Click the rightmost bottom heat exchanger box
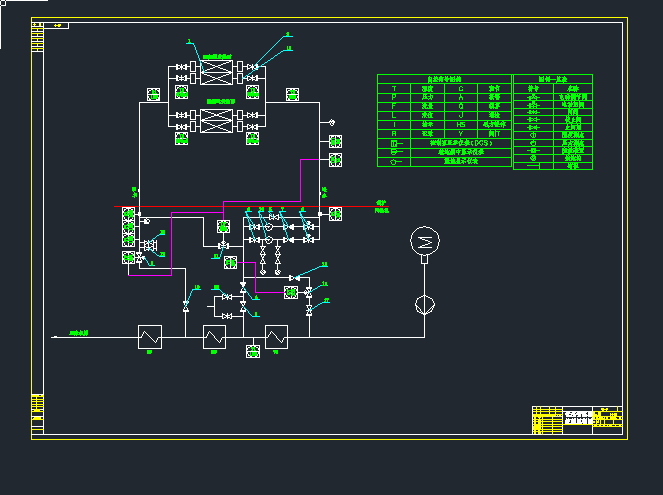 point(276,337)
